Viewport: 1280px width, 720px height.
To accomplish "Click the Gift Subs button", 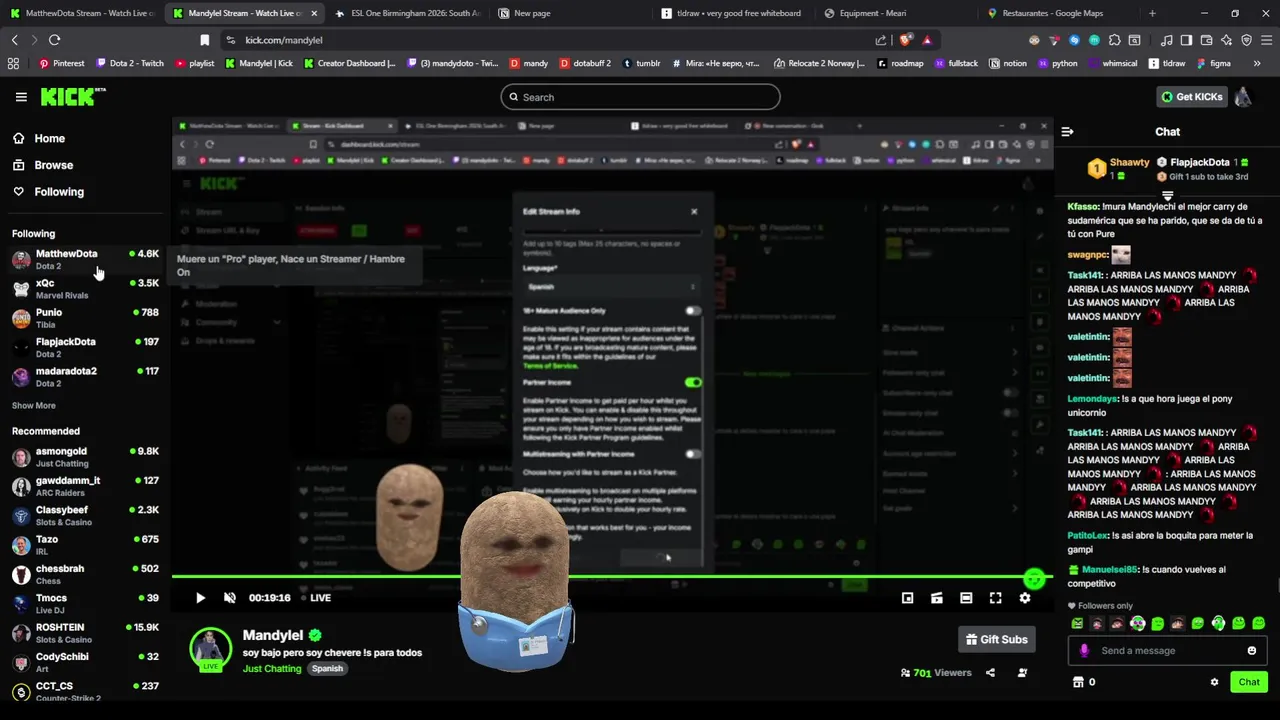I will pyautogui.click(x=996, y=640).
